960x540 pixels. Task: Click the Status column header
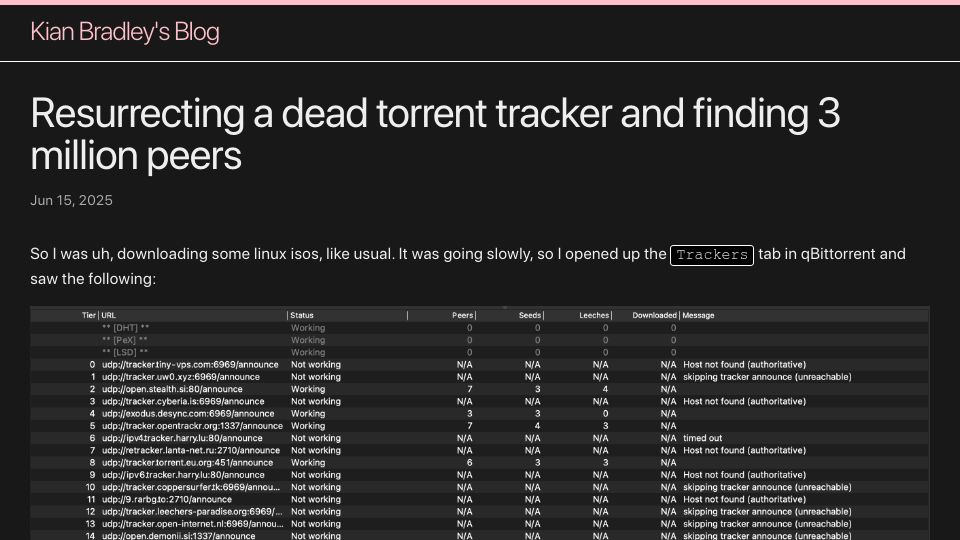(302, 315)
